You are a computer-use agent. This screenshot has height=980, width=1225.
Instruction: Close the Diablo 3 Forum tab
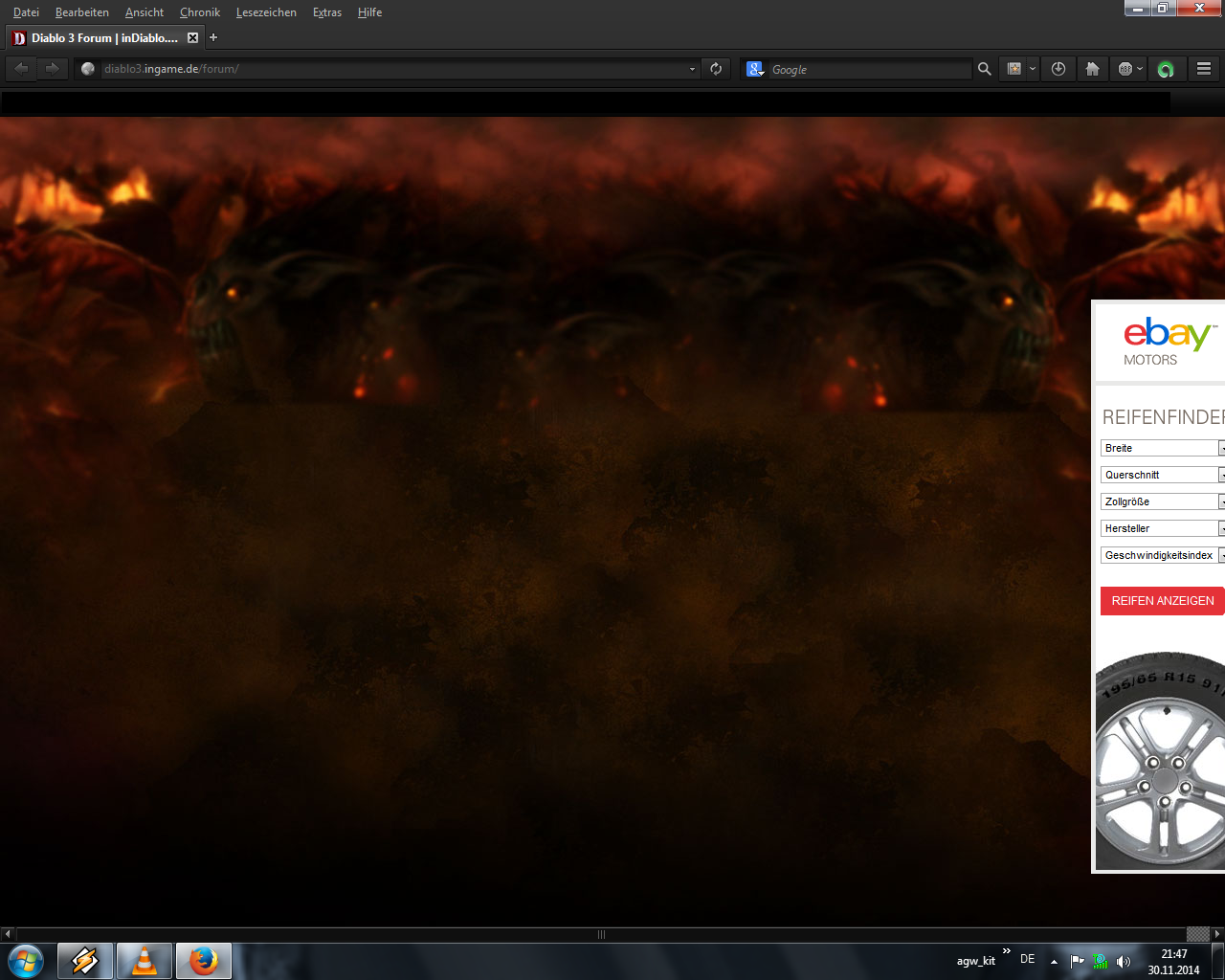click(192, 38)
